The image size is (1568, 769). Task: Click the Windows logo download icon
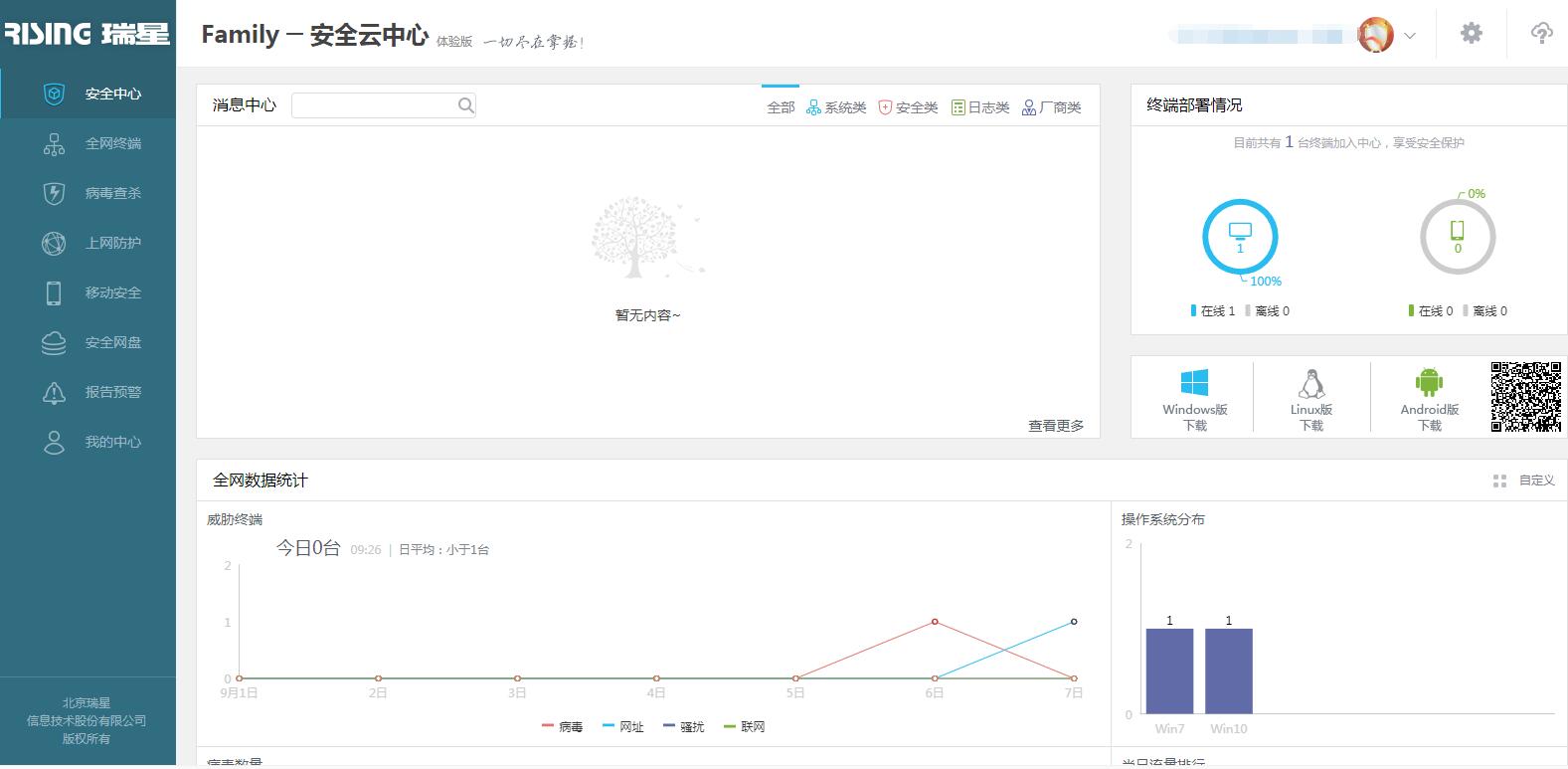click(x=1194, y=383)
